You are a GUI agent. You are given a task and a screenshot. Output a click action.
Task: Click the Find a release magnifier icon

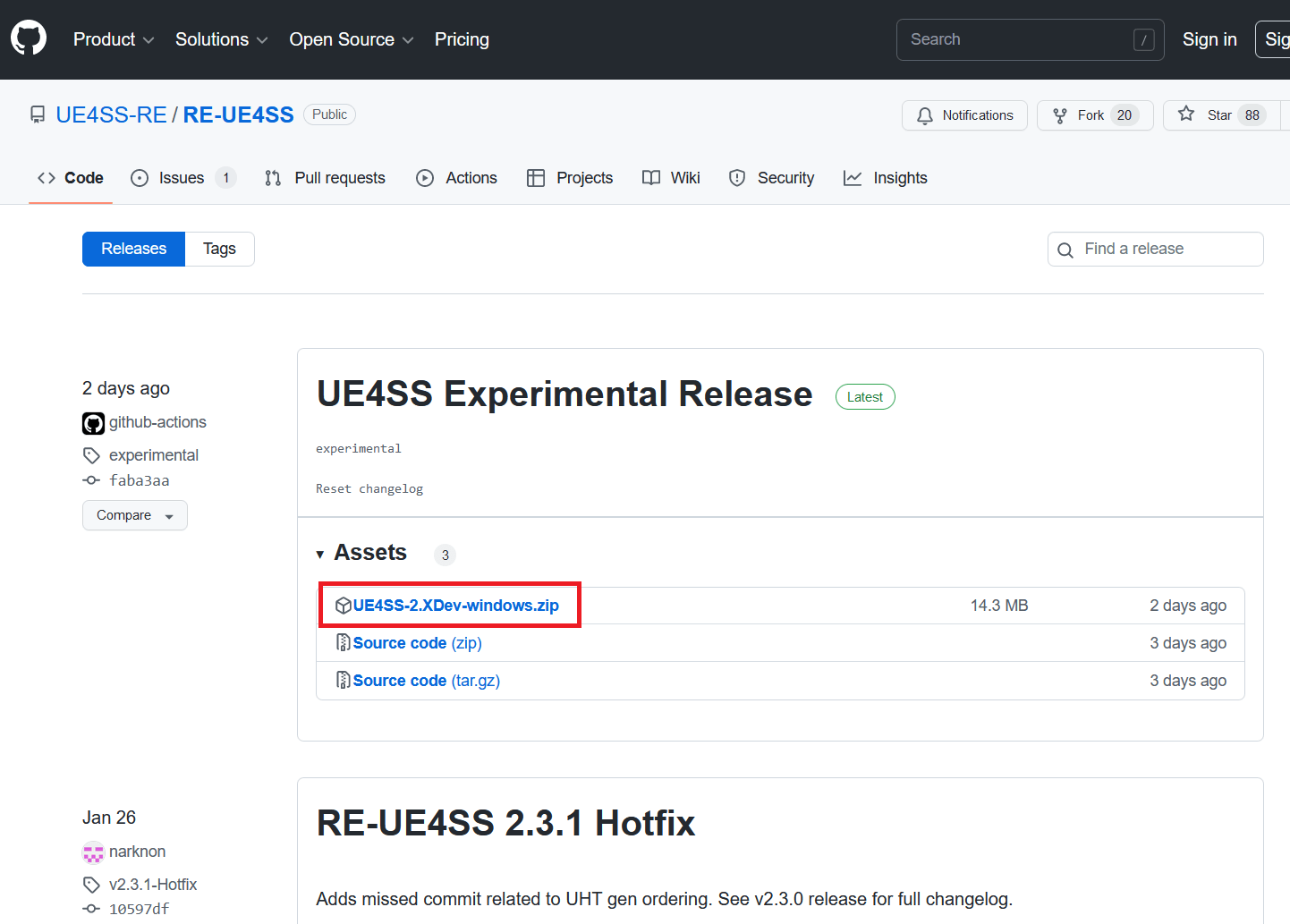click(1065, 250)
